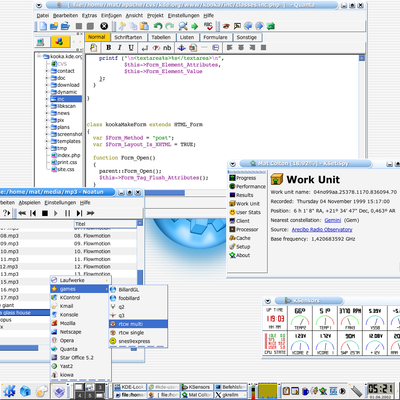Click the justify icon in Quanta
Image resolution: width=400 pixels, height=400 pixels.
point(263,48)
